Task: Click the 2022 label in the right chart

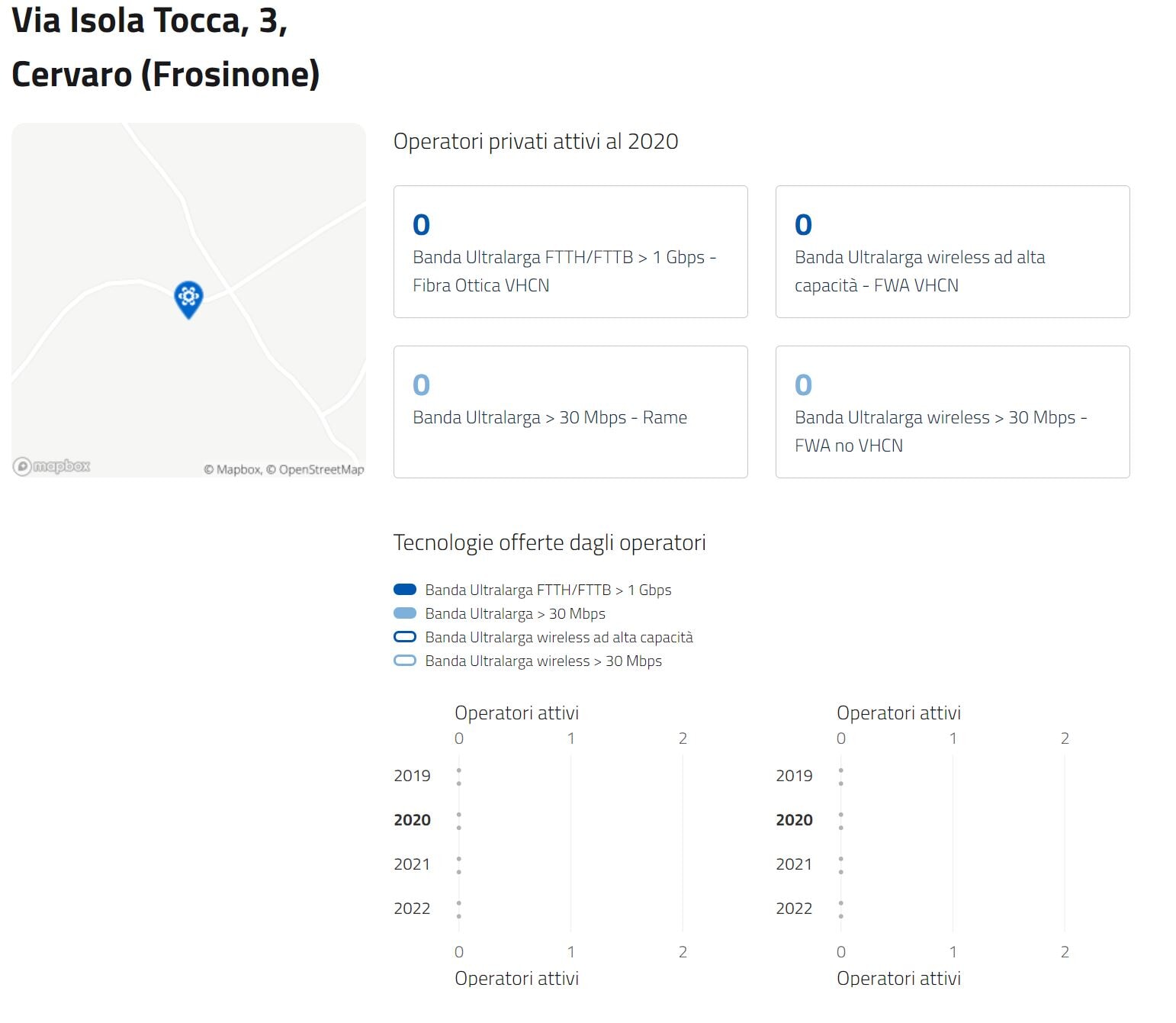Action: pos(794,909)
